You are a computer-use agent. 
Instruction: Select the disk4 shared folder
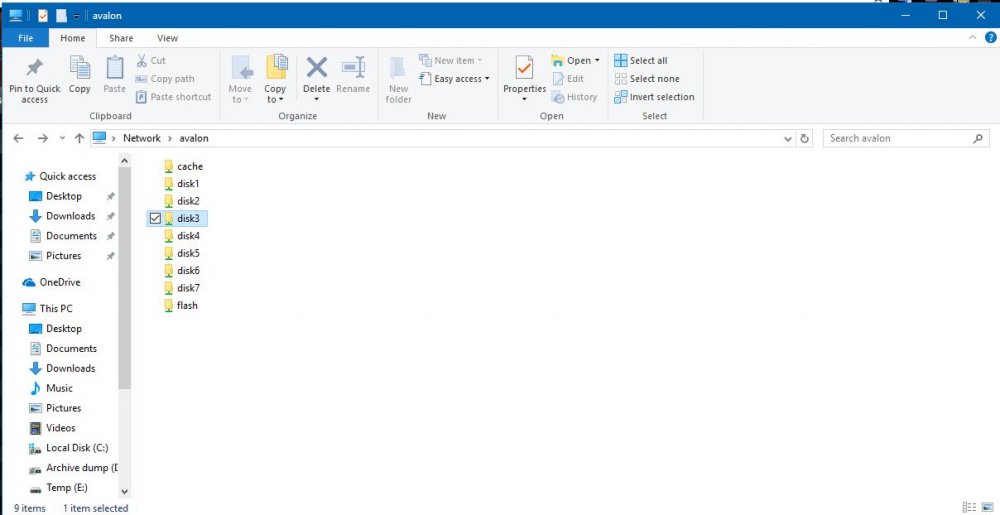point(181,236)
